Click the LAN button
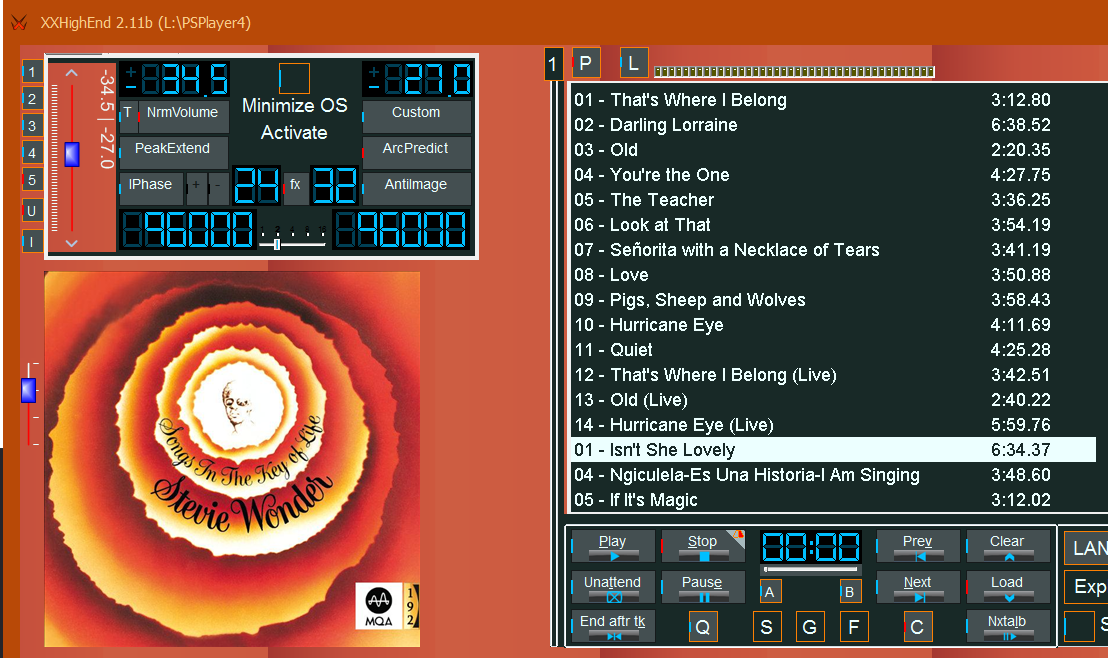 coord(1086,548)
